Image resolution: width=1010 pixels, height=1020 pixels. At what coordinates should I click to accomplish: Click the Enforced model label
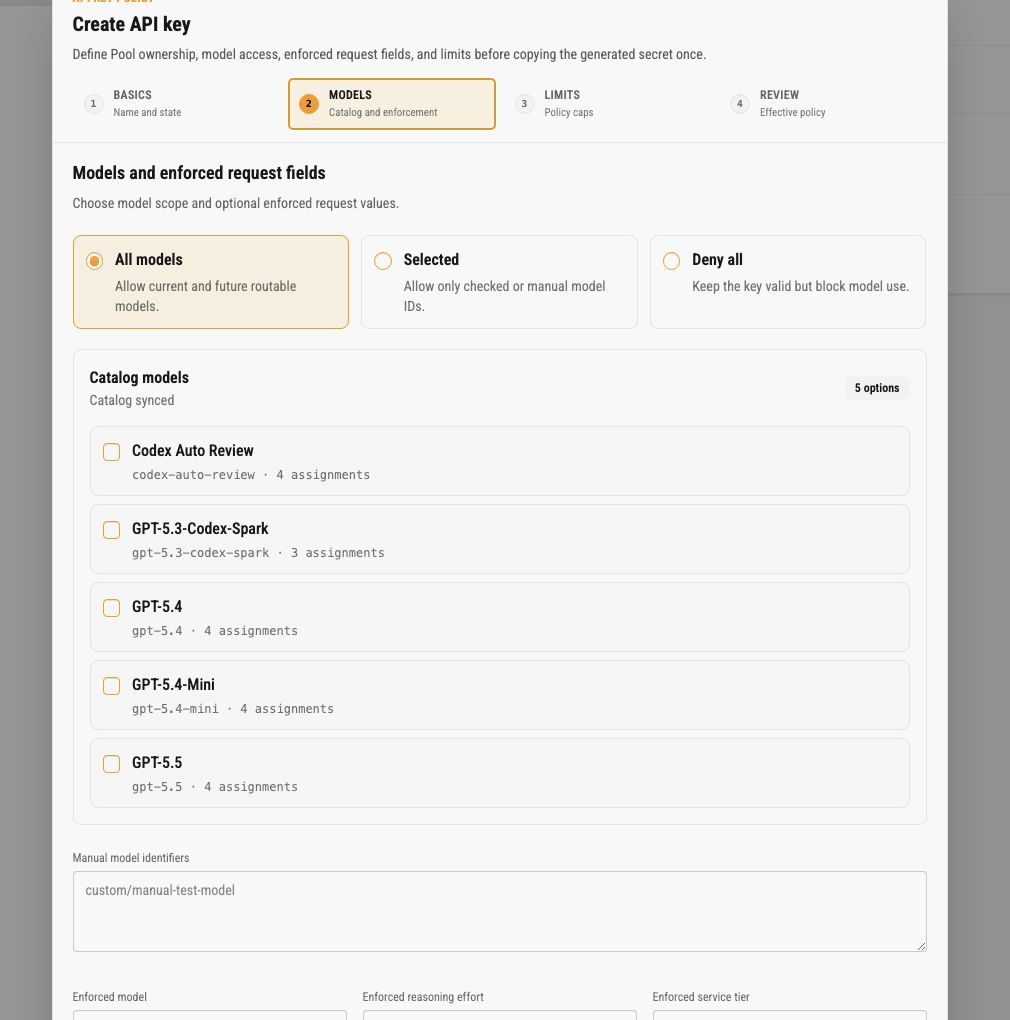(x=110, y=997)
